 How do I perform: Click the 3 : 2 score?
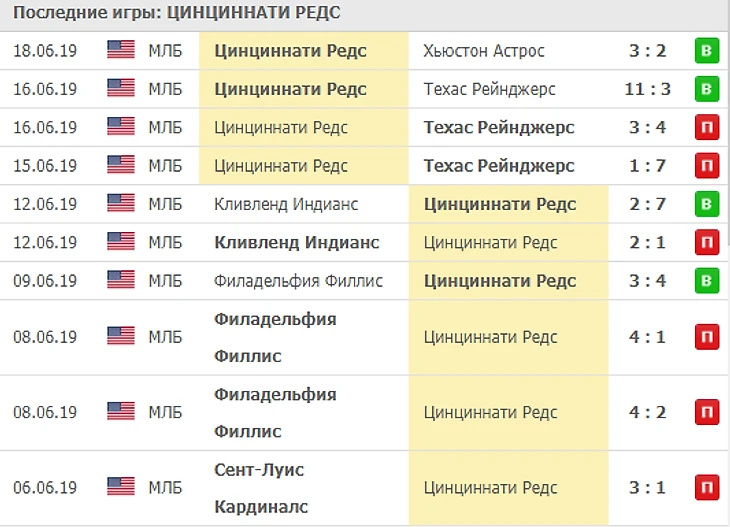tap(648, 50)
